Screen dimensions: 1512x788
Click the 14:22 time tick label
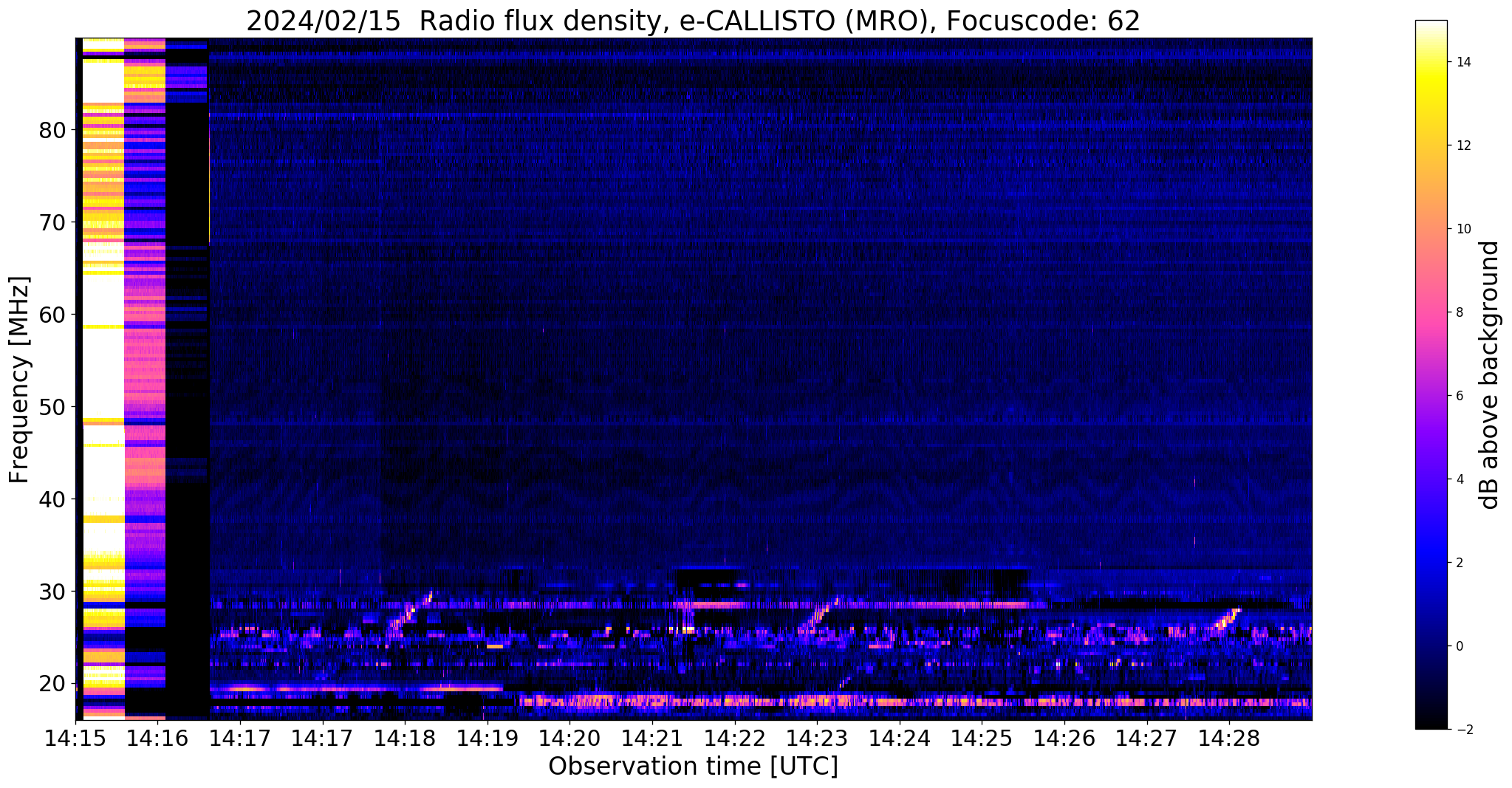[734, 738]
